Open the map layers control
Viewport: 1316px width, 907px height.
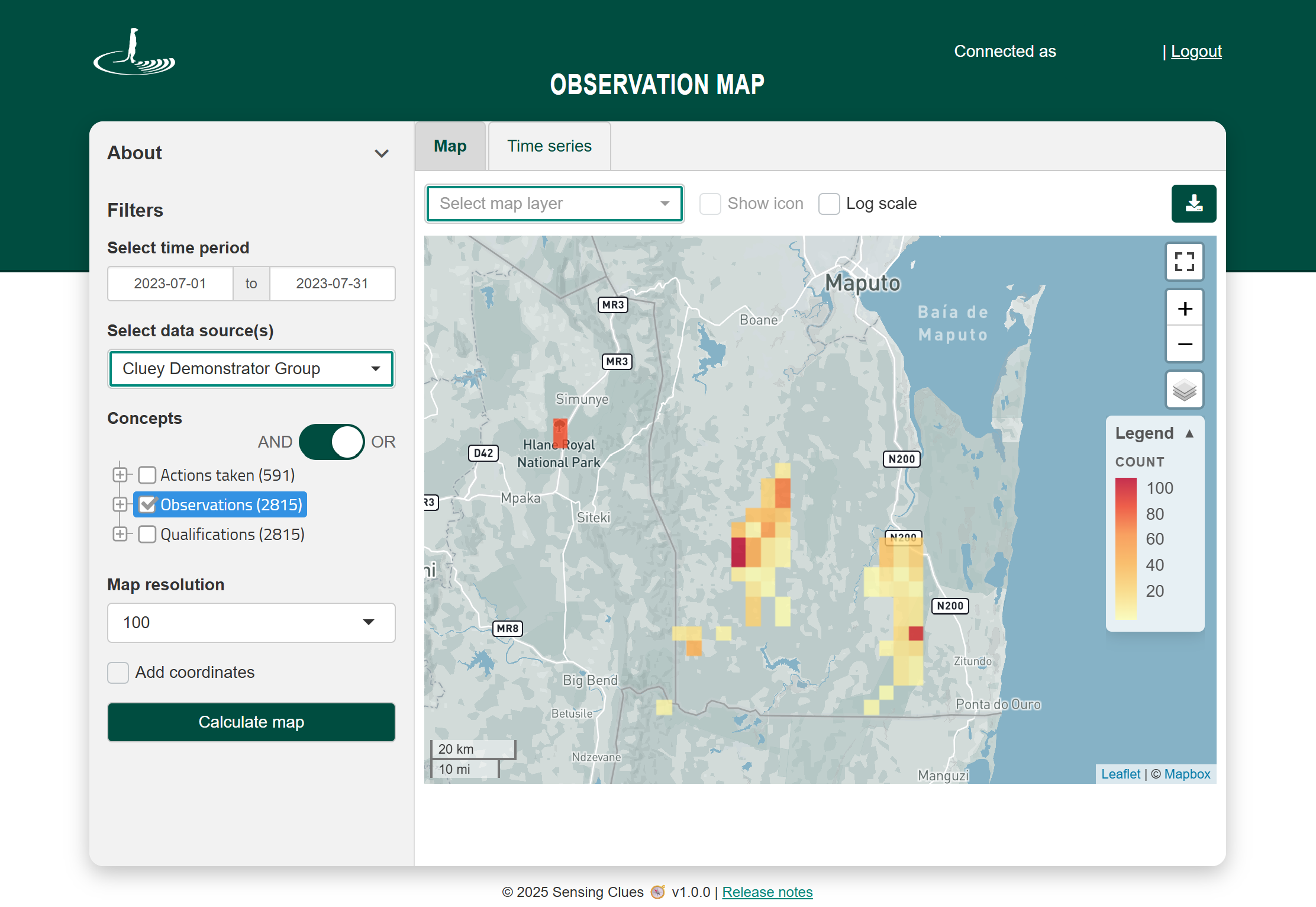(x=1184, y=390)
